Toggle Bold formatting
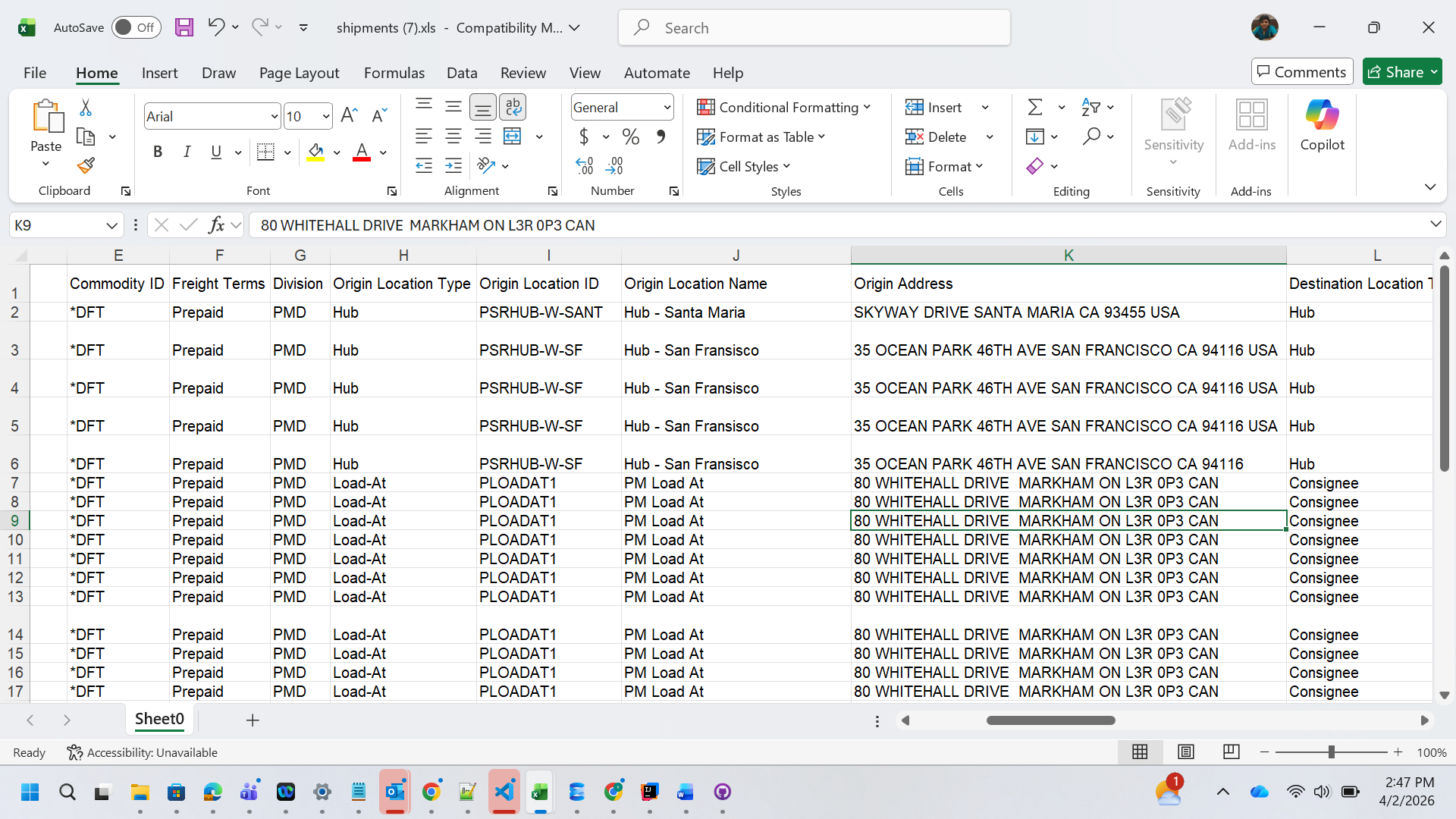Viewport: 1456px width, 819px height. (158, 152)
